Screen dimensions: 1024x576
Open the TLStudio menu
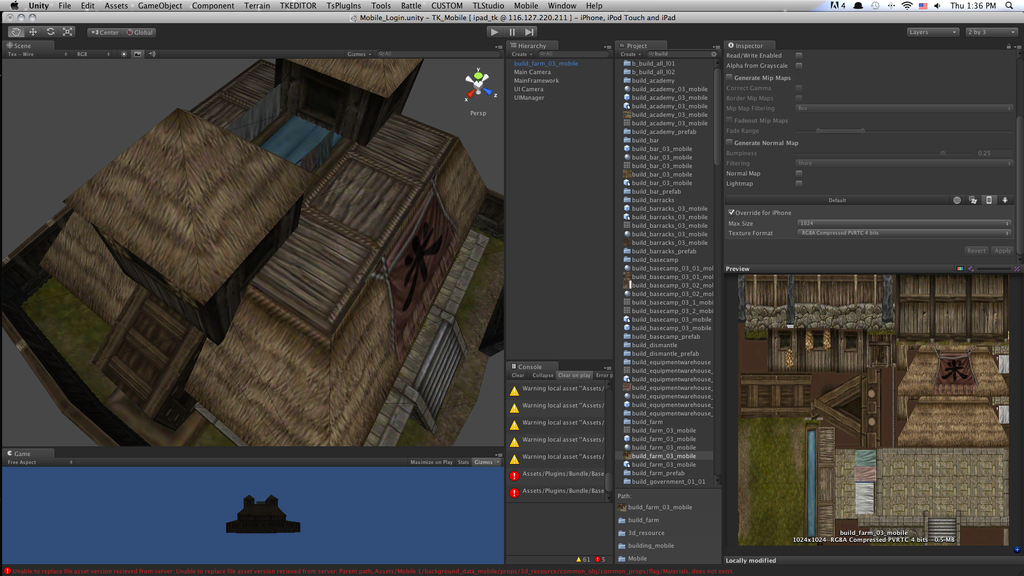[488, 5]
